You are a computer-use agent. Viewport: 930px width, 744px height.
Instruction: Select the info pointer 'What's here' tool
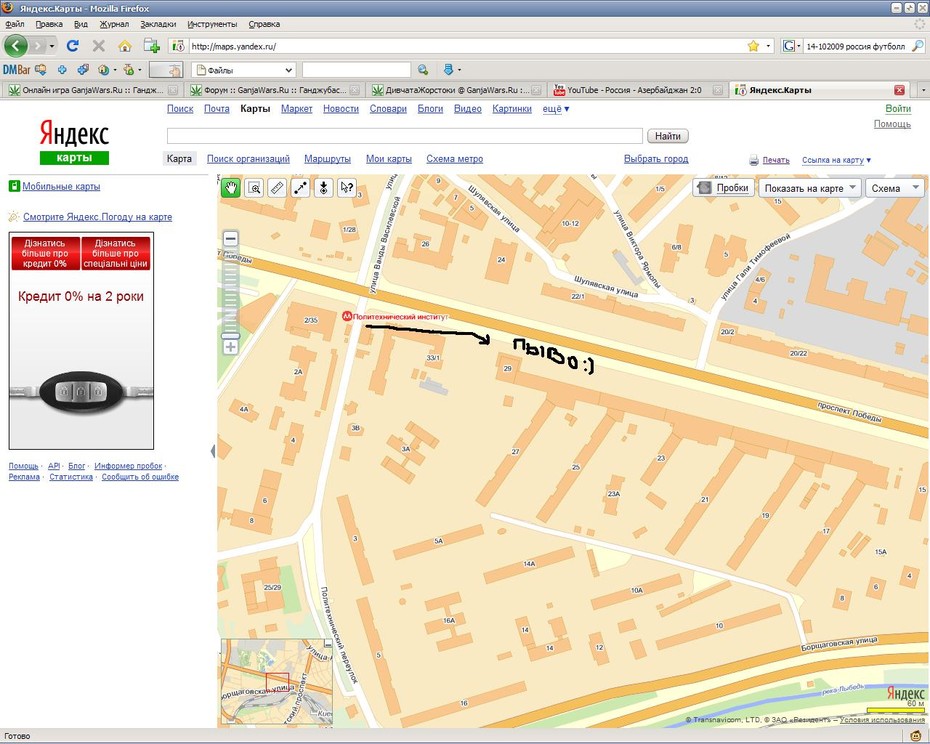(346, 188)
